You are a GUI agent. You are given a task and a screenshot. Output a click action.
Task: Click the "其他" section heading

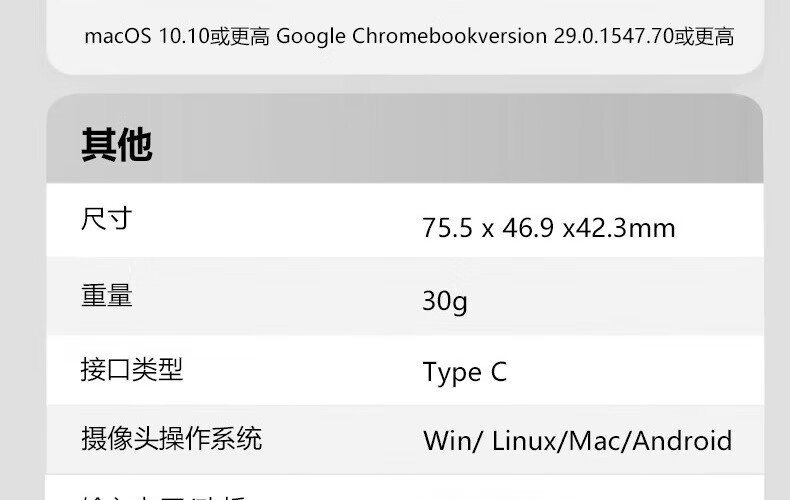116,146
